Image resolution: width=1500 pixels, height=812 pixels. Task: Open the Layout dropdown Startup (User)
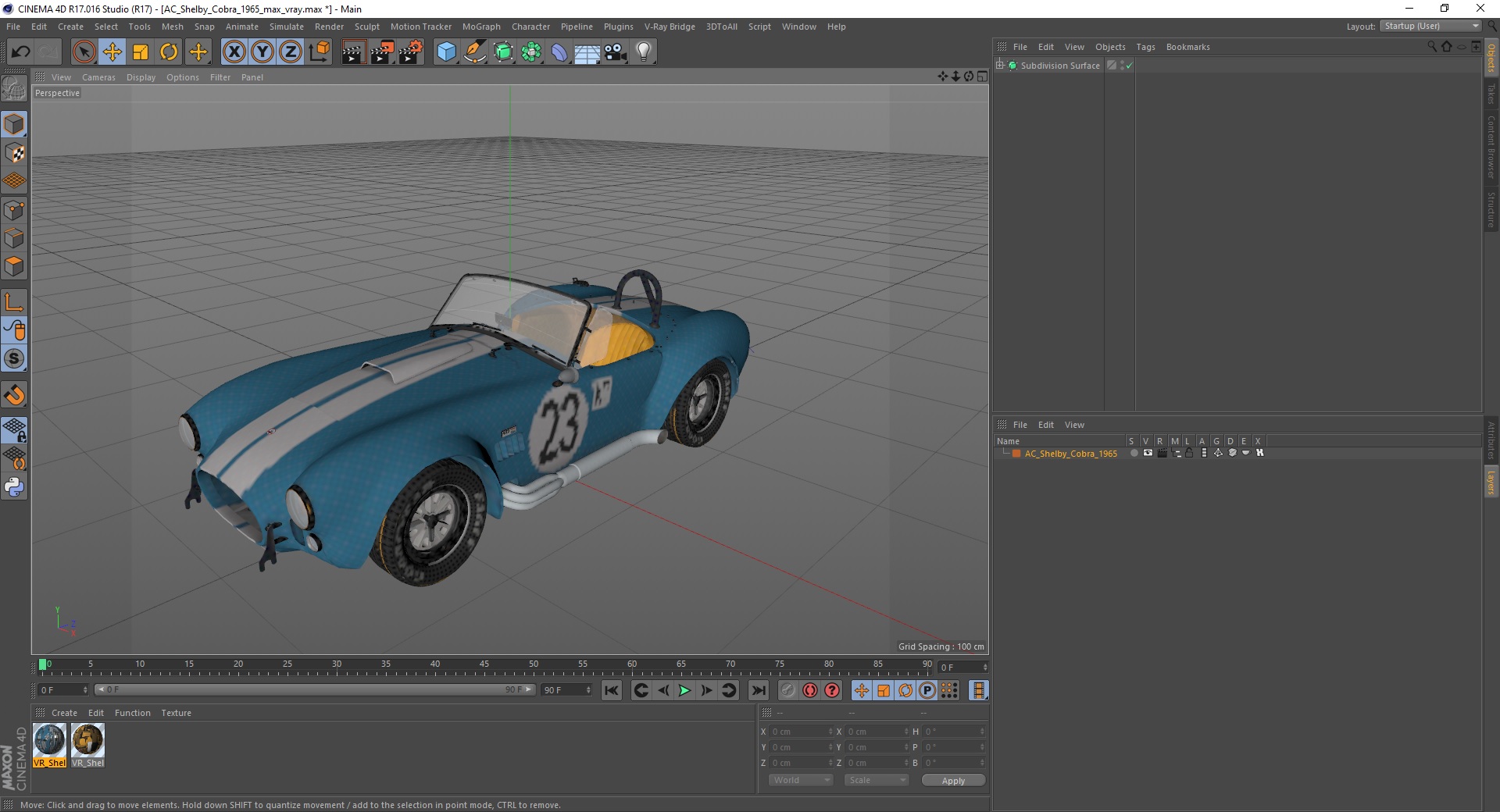click(1430, 27)
